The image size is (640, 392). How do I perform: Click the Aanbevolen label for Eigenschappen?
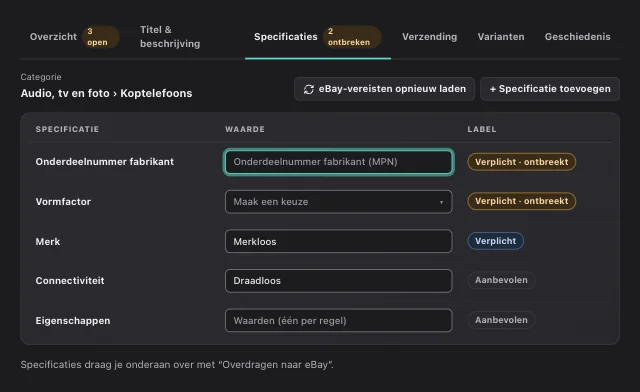(x=501, y=320)
